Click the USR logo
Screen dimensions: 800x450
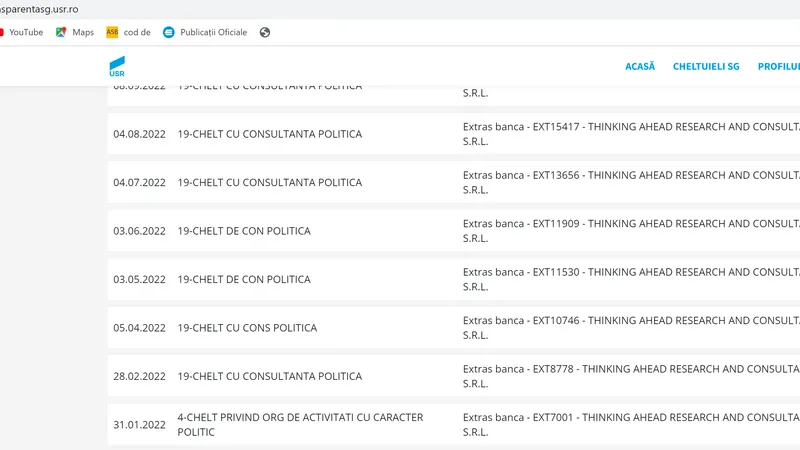tap(117, 66)
